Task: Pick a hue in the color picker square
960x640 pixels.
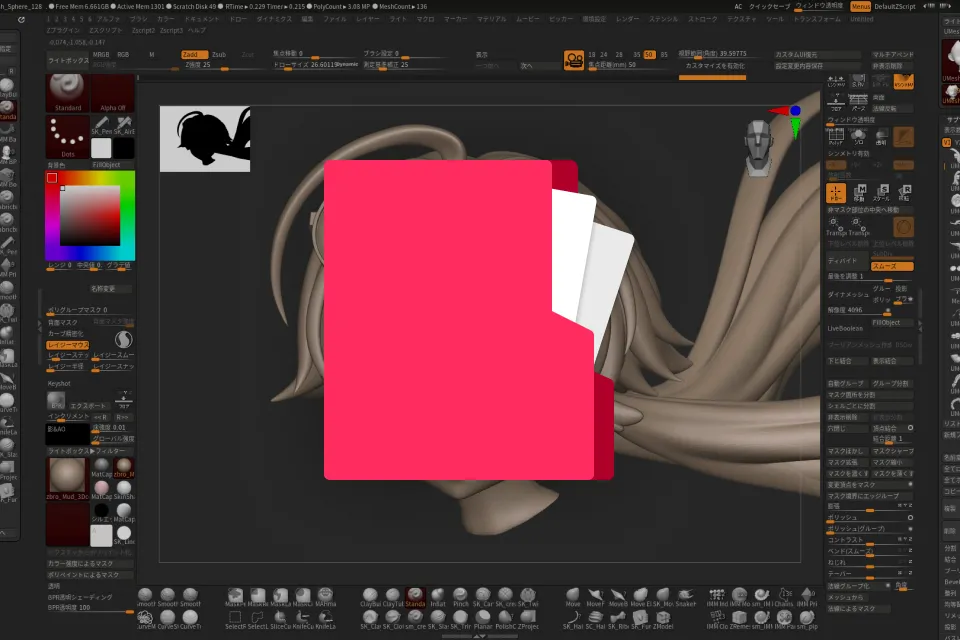Action: click(90, 216)
